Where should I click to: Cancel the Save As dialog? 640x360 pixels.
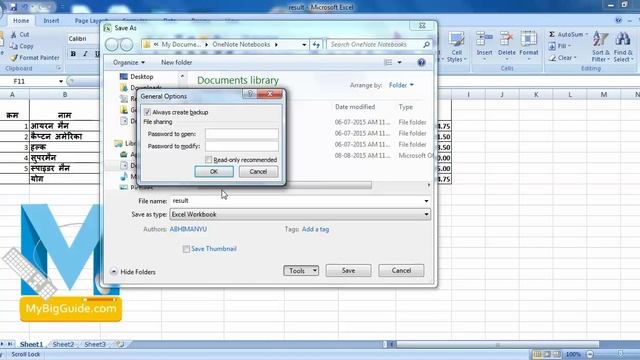tap(401, 271)
